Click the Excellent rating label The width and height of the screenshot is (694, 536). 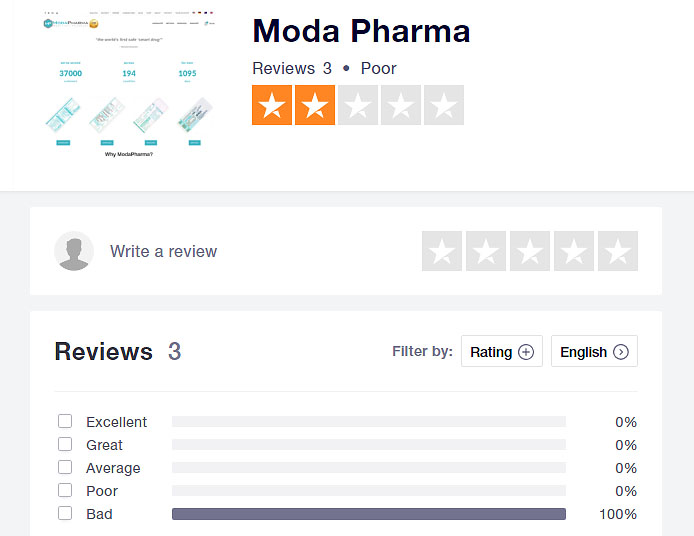(x=116, y=422)
